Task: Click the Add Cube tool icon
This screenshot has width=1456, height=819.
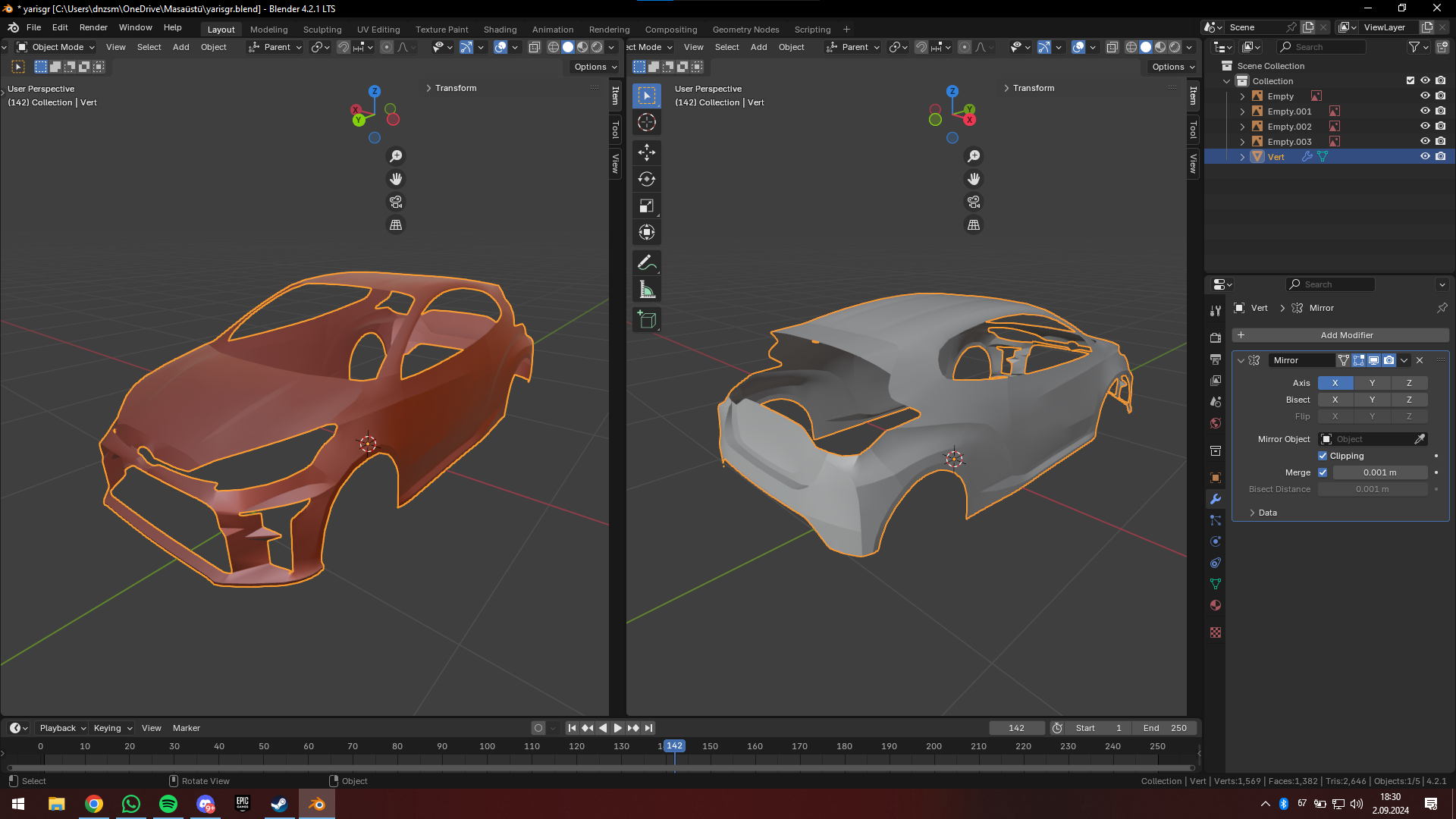Action: point(647,320)
